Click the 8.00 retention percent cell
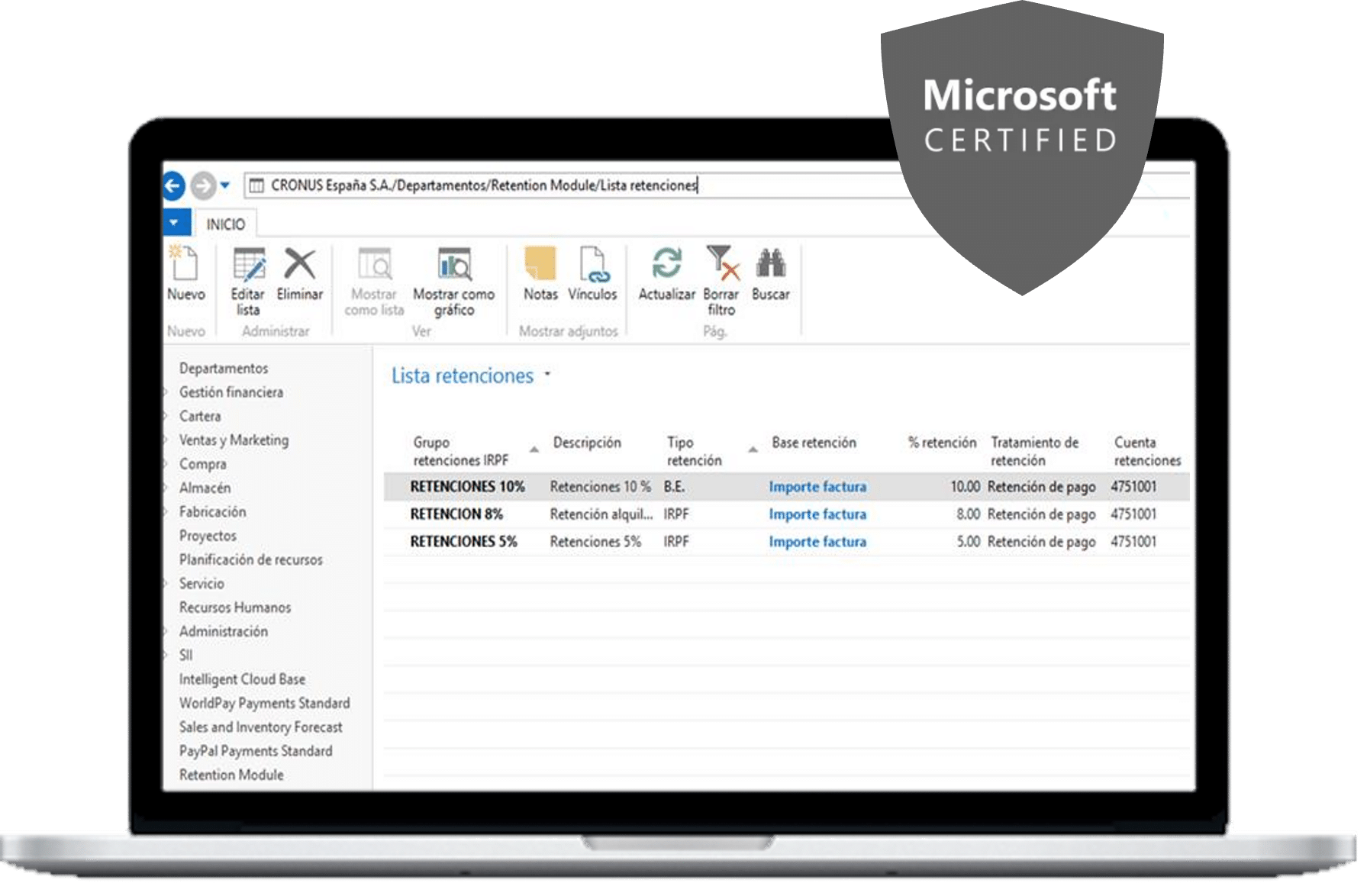Viewport: 1367px width, 896px height. point(968,514)
